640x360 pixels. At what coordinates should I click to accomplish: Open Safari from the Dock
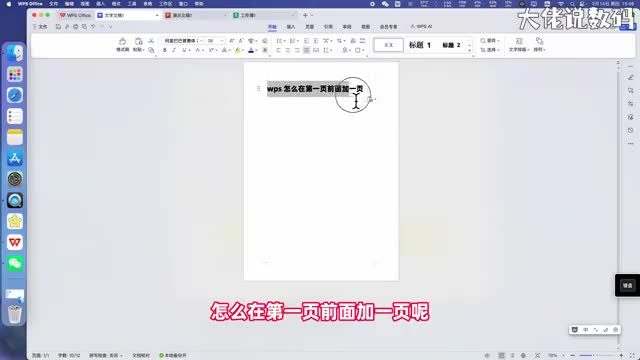(x=15, y=95)
